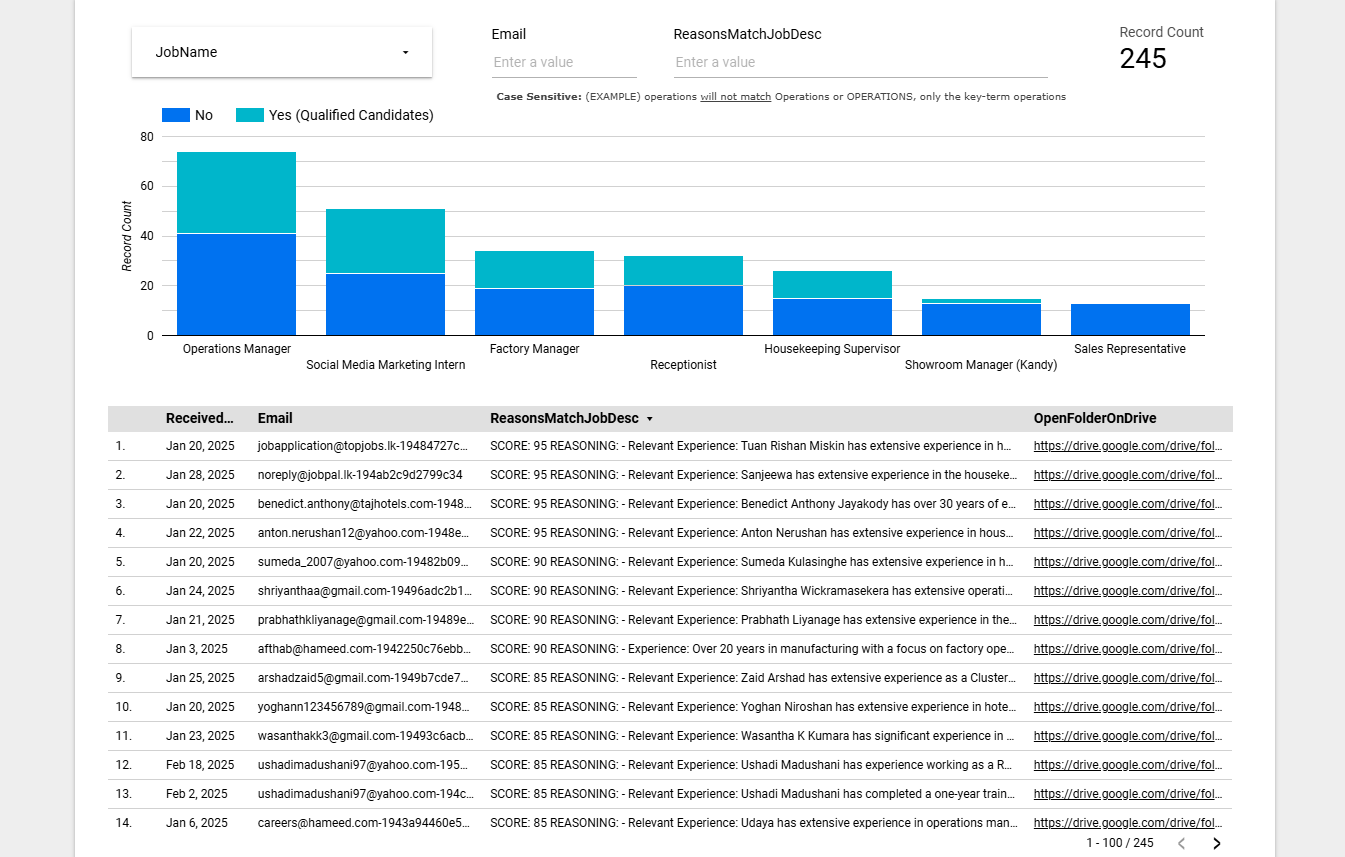Image resolution: width=1345 pixels, height=857 pixels.
Task: Focus the ReasonsMatchJobDesc filter input
Action: [860, 62]
